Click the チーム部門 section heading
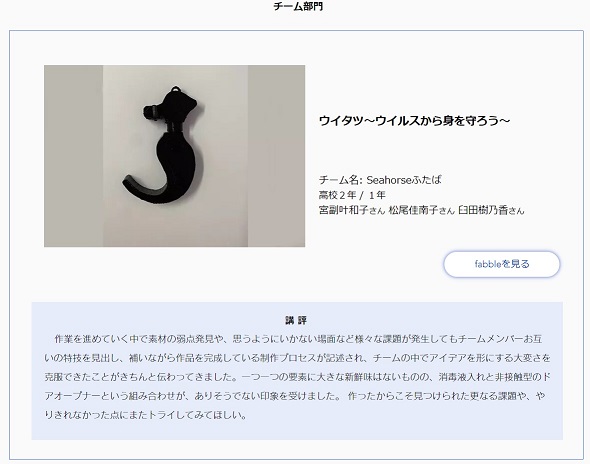This screenshot has height=464, width=590. (x=298, y=6)
